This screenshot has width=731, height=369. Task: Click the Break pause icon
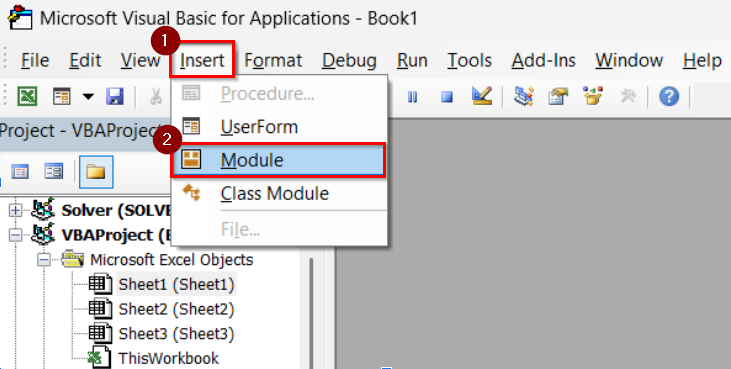click(412, 97)
